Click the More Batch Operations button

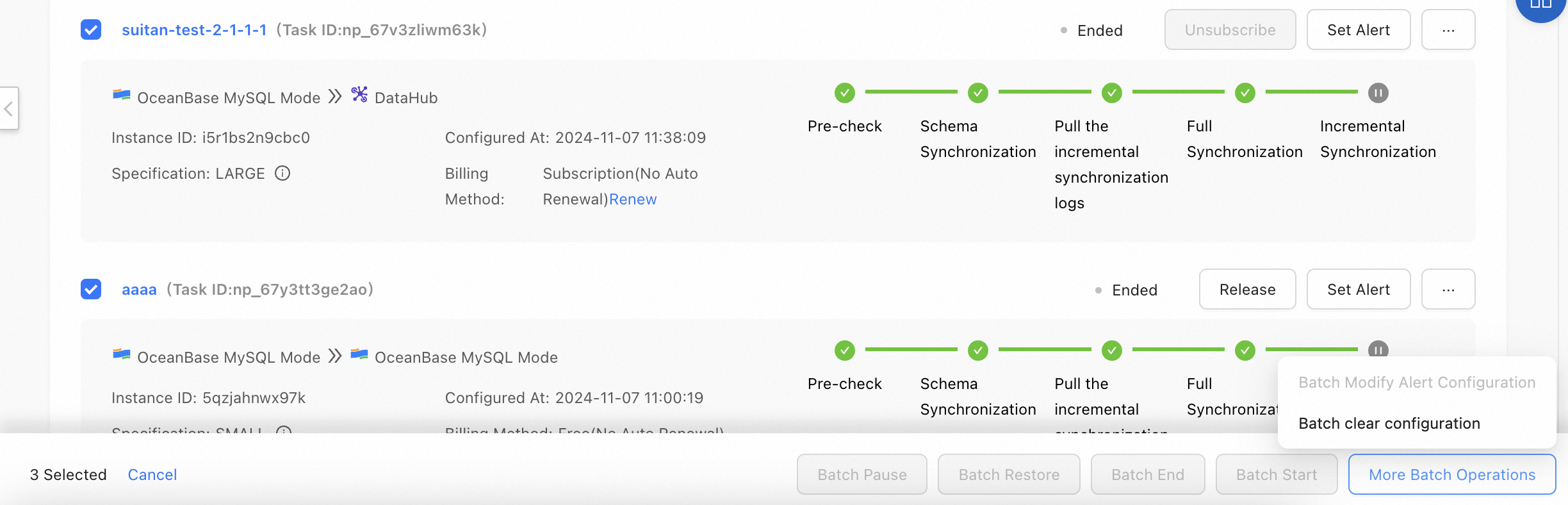click(x=1451, y=475)
